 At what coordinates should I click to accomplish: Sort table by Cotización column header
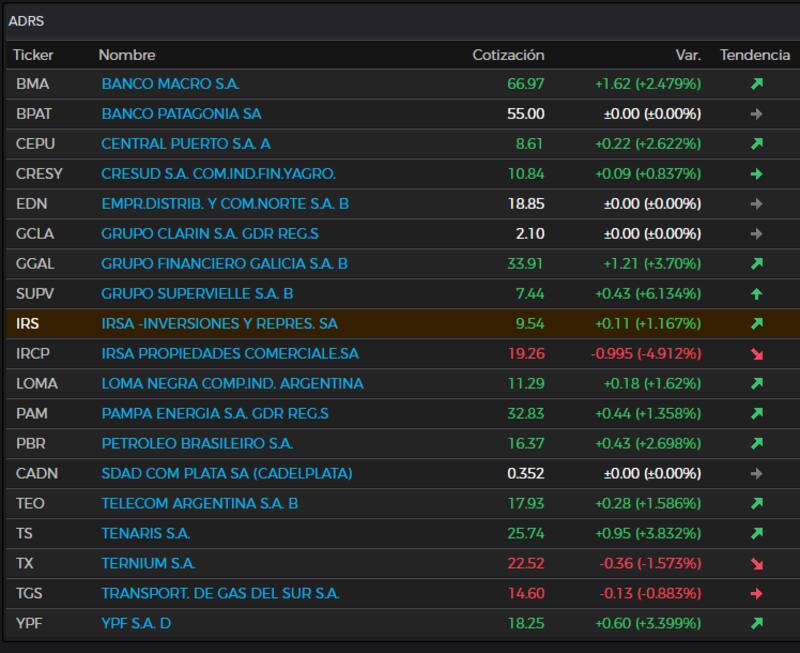click(508, 55)
